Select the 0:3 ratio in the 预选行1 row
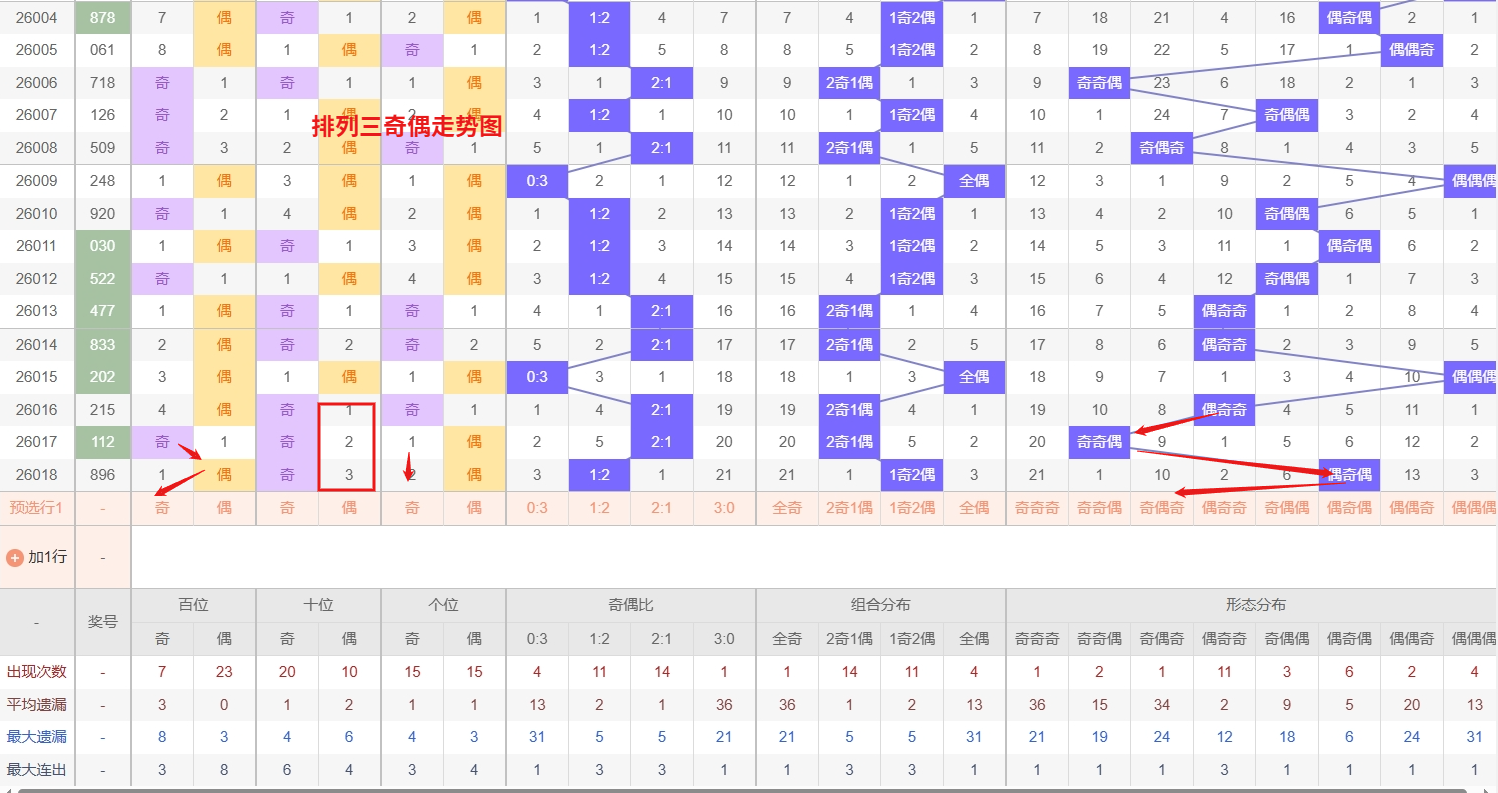Screen dimensions: 1498x793 pos(537,508)
